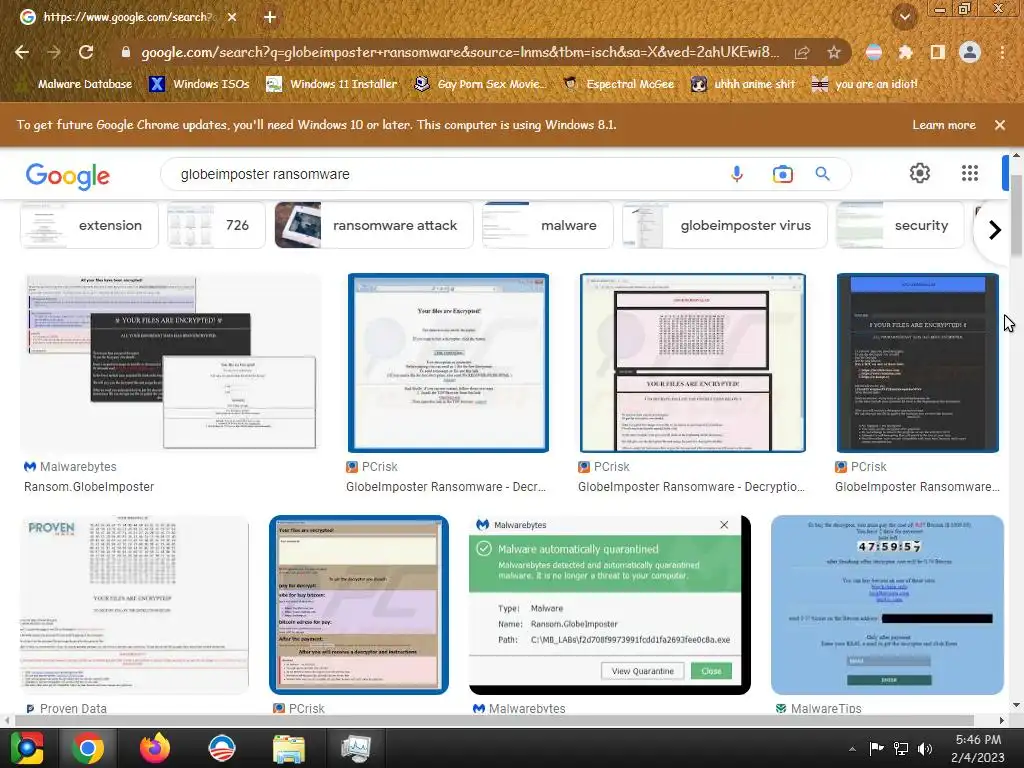Show hidden tray icons arrow

click(x=852, y=749)
